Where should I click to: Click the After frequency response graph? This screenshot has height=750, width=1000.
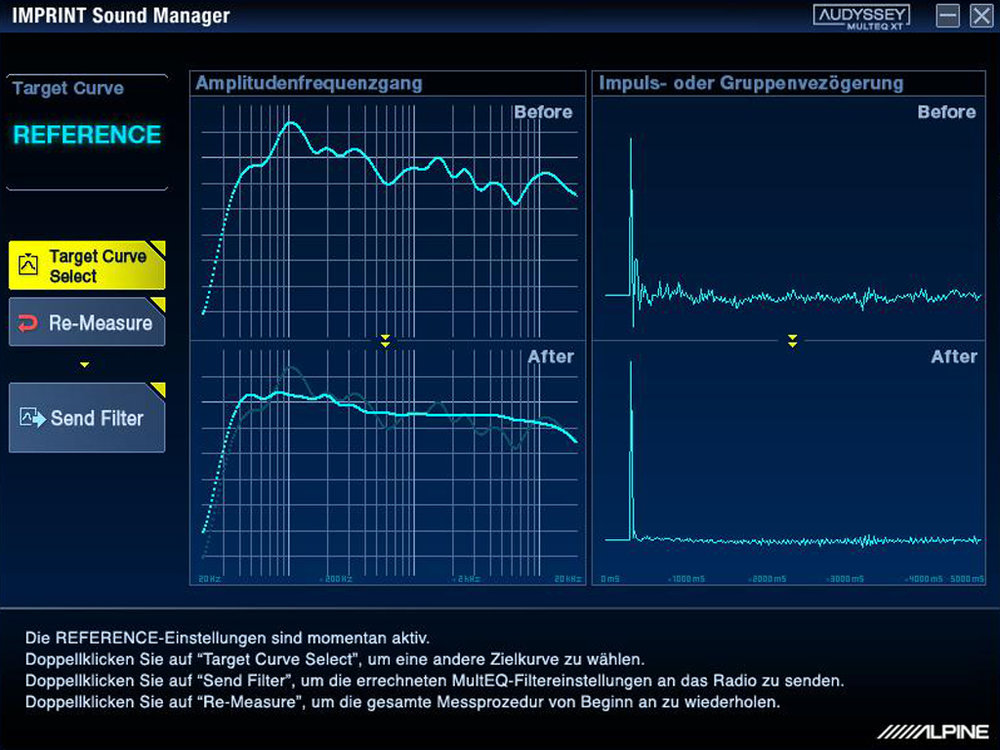pyautogui.click(x=387, y=460)
